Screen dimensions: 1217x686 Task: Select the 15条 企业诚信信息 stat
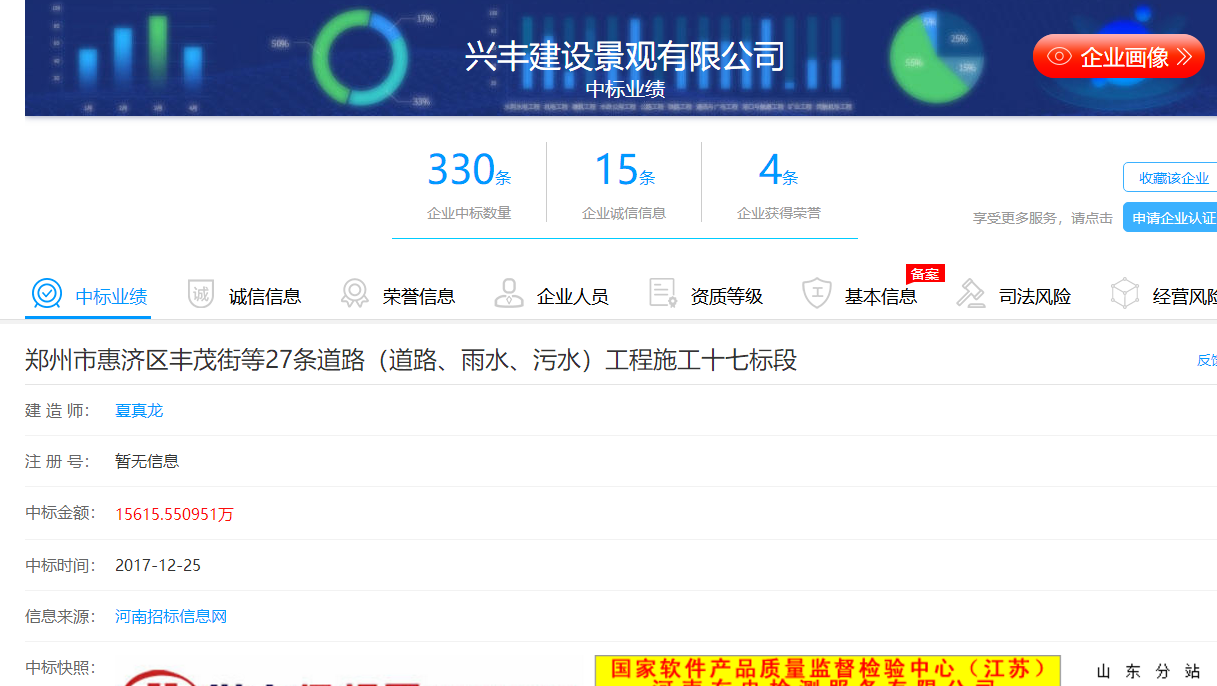click(624, 183)
